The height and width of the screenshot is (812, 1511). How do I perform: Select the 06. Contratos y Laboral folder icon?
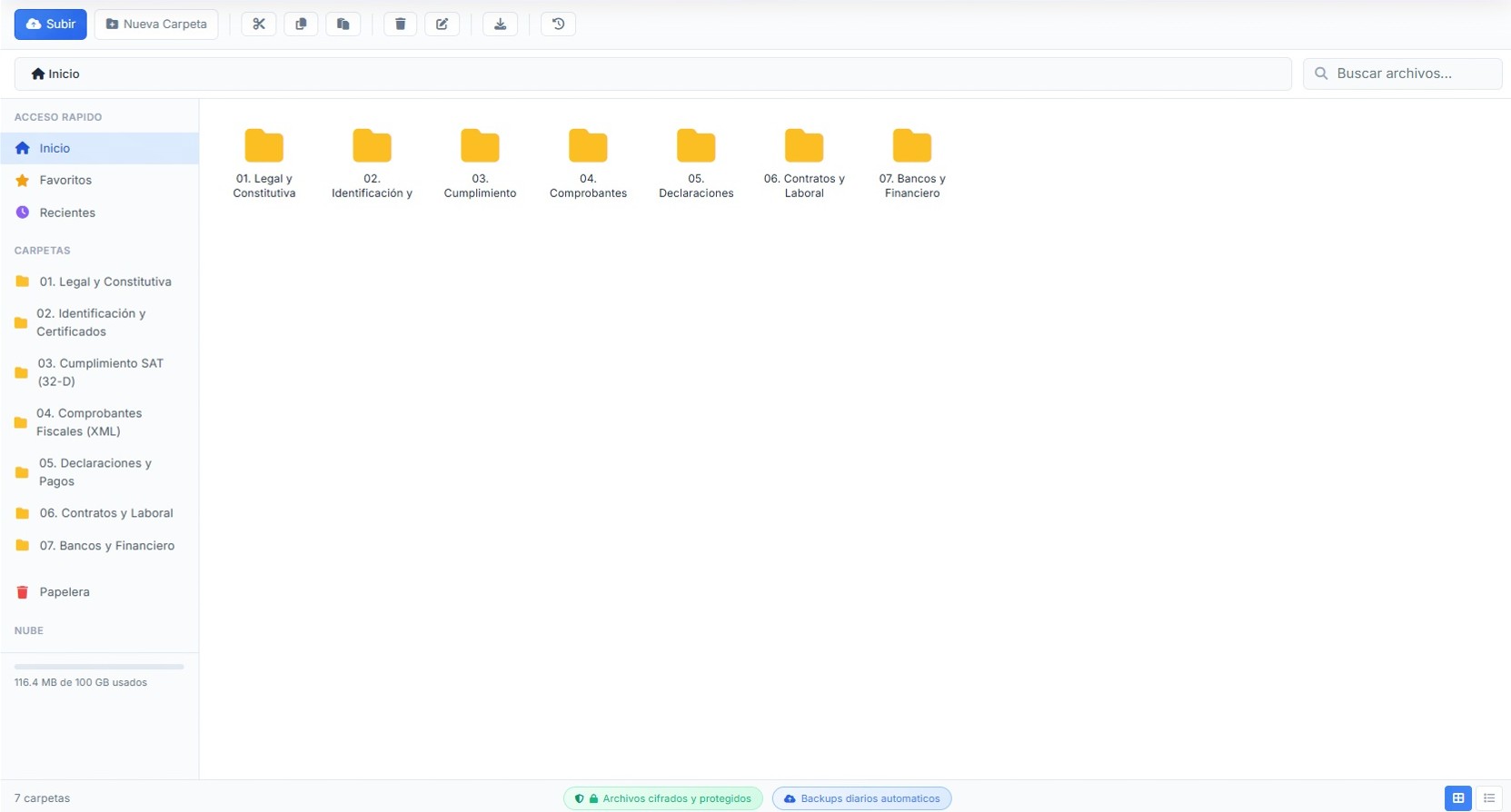(x=804, y=146)
